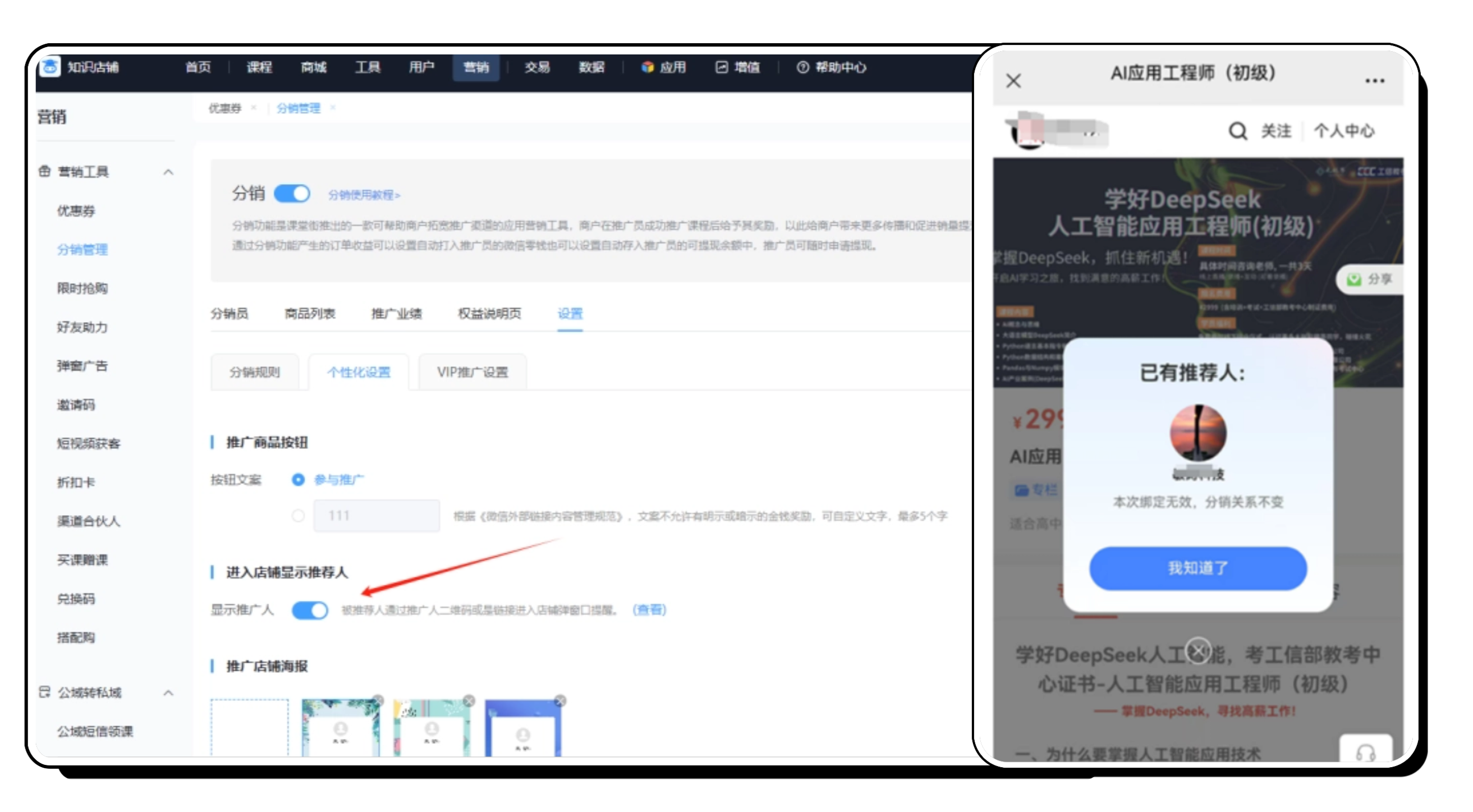Click the search magnifier icon
1473x812 pixels.
click(1237, 131)
